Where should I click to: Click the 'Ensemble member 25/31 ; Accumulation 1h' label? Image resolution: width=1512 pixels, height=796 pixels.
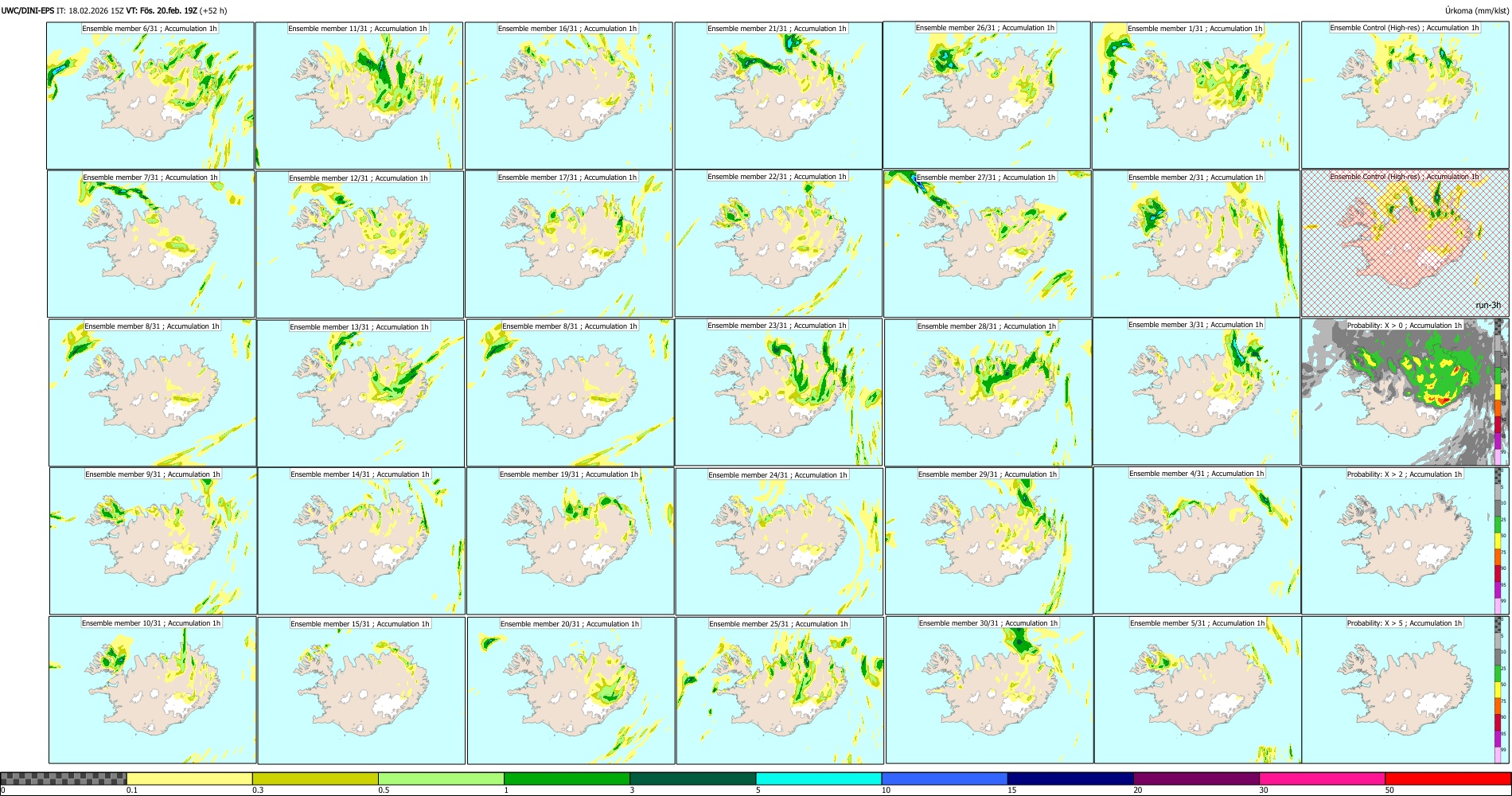(x=778, y=624)
